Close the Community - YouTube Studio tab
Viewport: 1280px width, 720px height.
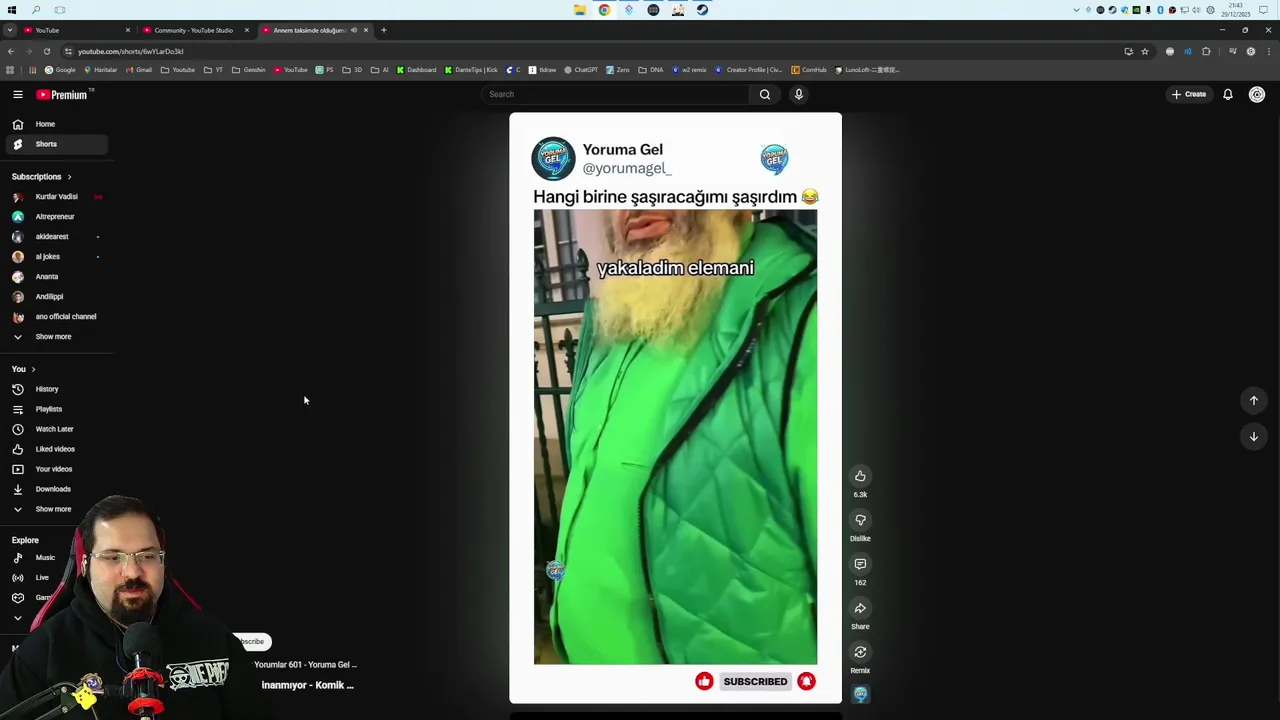click(246, 30)
